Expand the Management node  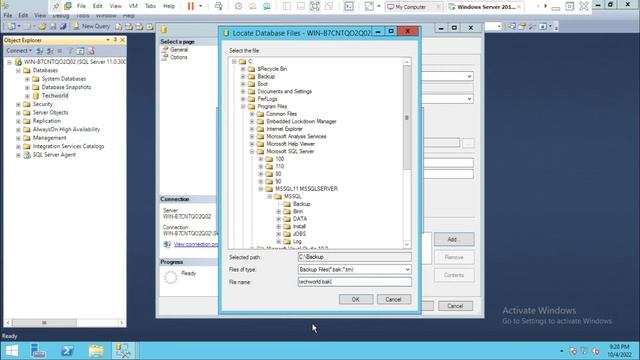pyautogui.click(x=18, y=138)
